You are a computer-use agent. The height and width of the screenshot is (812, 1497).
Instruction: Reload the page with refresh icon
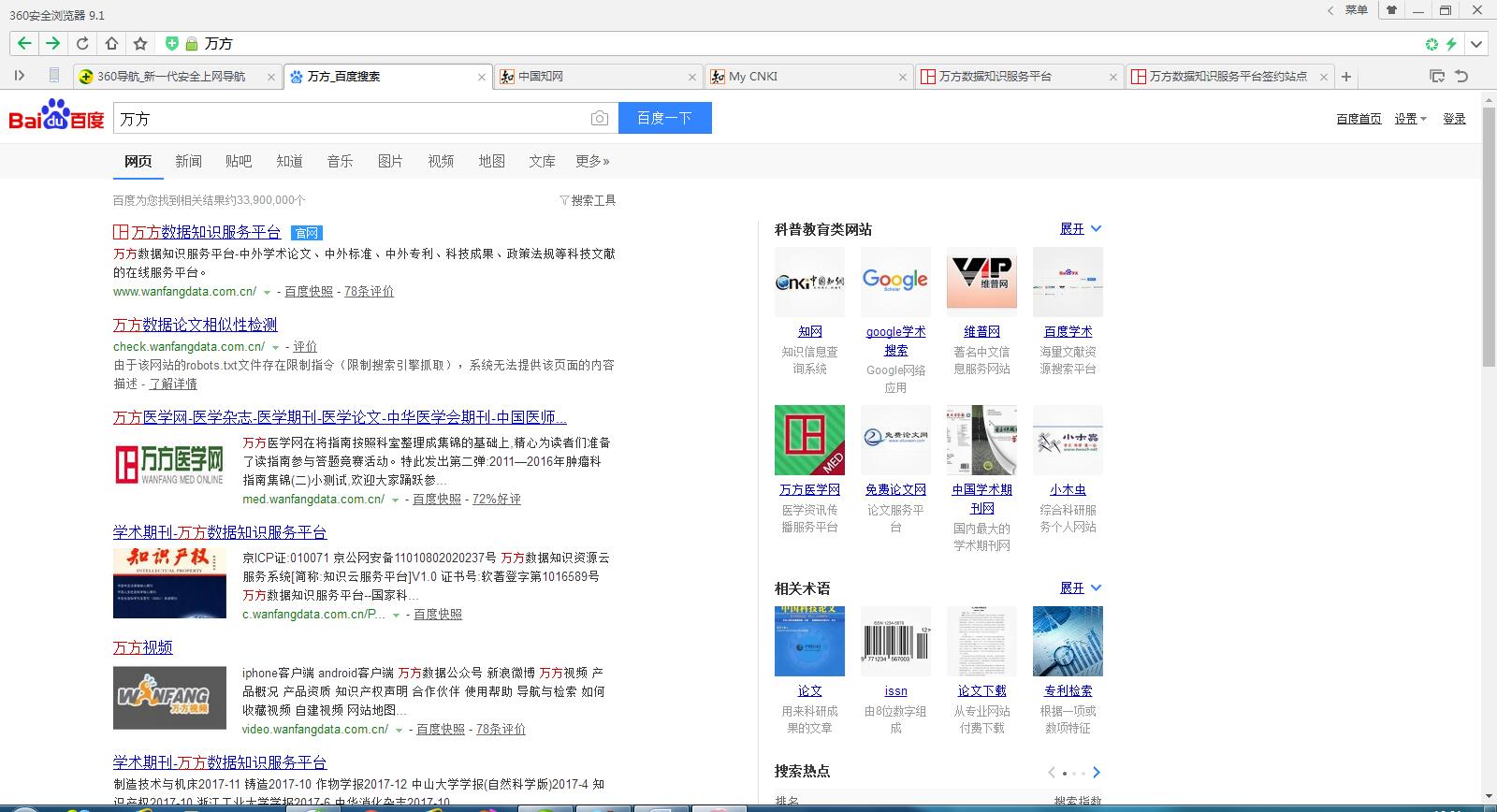pos(82,43)
